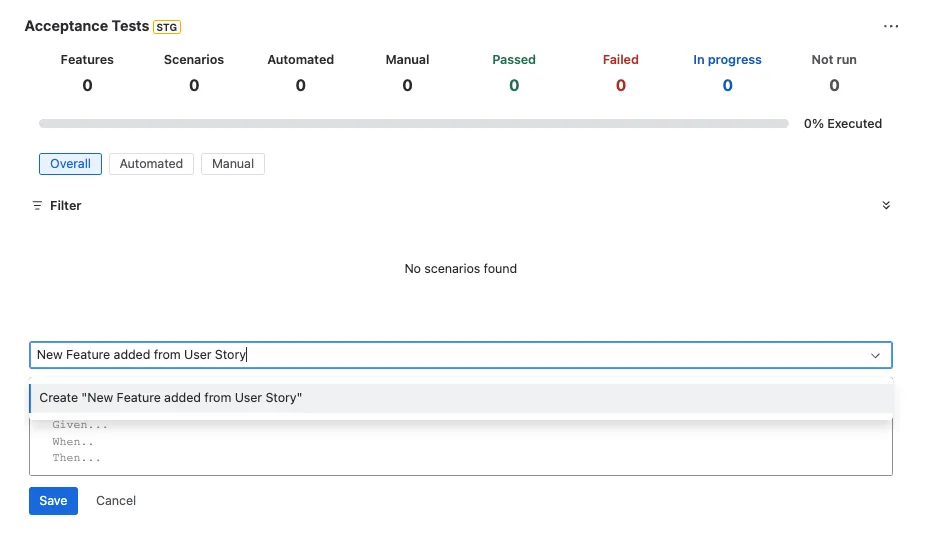Choose Create "New Feature added from User Story" option
Image resolution: width=941 pixels, height=556 pixels.
click(x=461, y=398)
